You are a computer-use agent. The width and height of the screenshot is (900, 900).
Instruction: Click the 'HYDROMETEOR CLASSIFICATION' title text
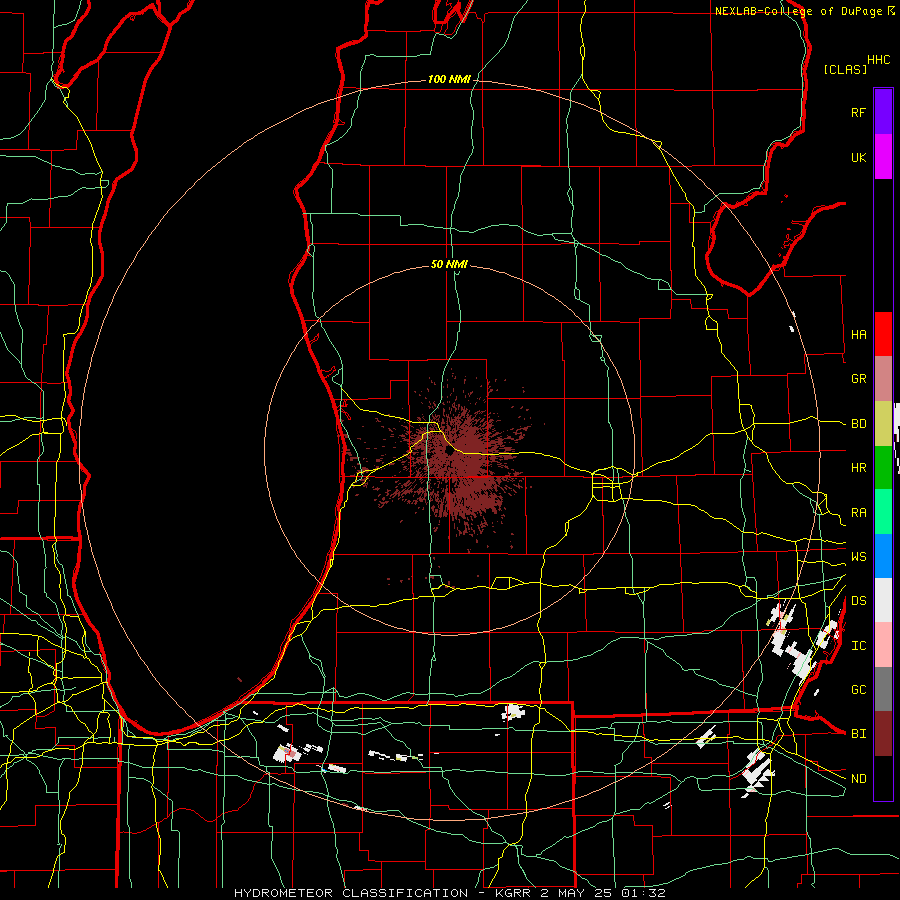pos(351,893)
